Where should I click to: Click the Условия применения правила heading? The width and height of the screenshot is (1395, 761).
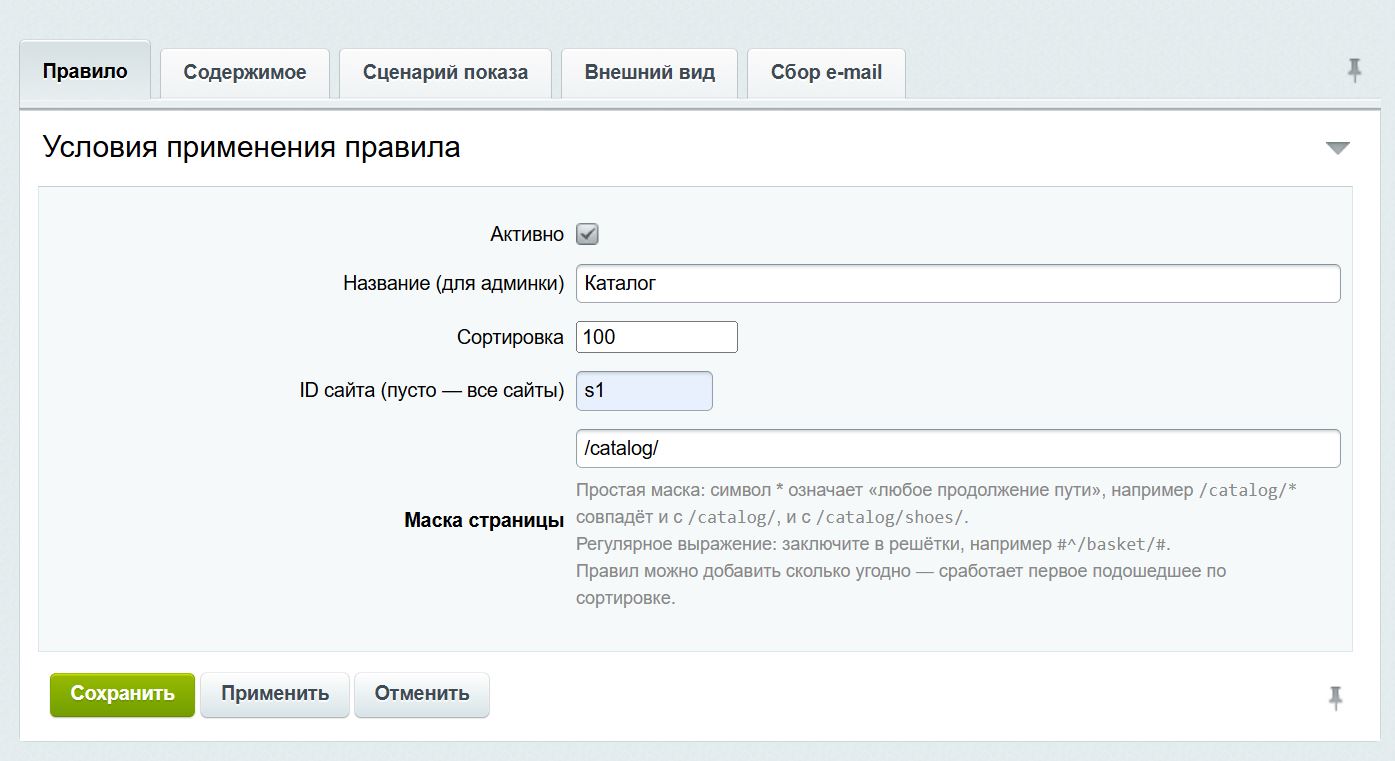pos(252,148)
